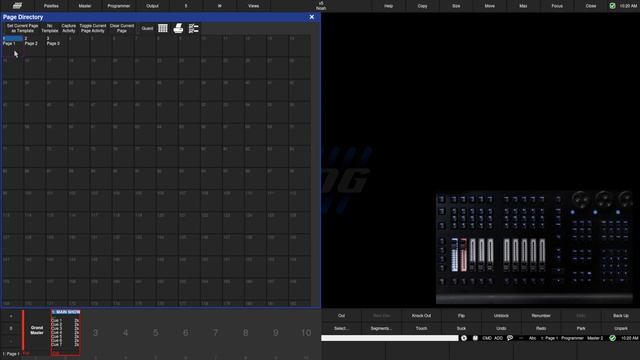This screenshot has width=640, height=360.
Task: Click the green network status checkmark top right
Action: [x=612, y=6]
